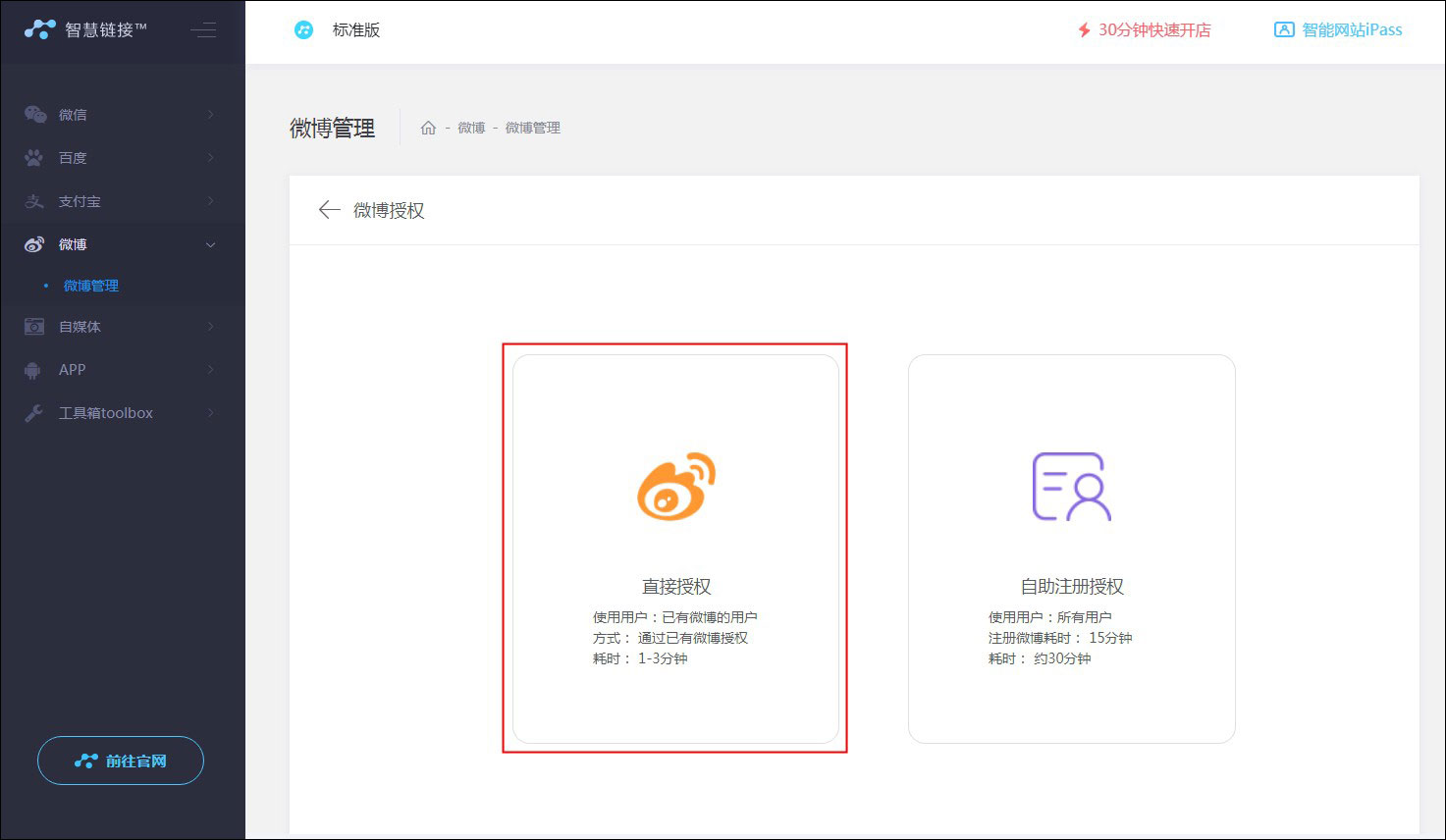Screen dimensions: 1446x840
Task: Click text 方式：通过已有微博授权
Action: click(x=670, y=638)
